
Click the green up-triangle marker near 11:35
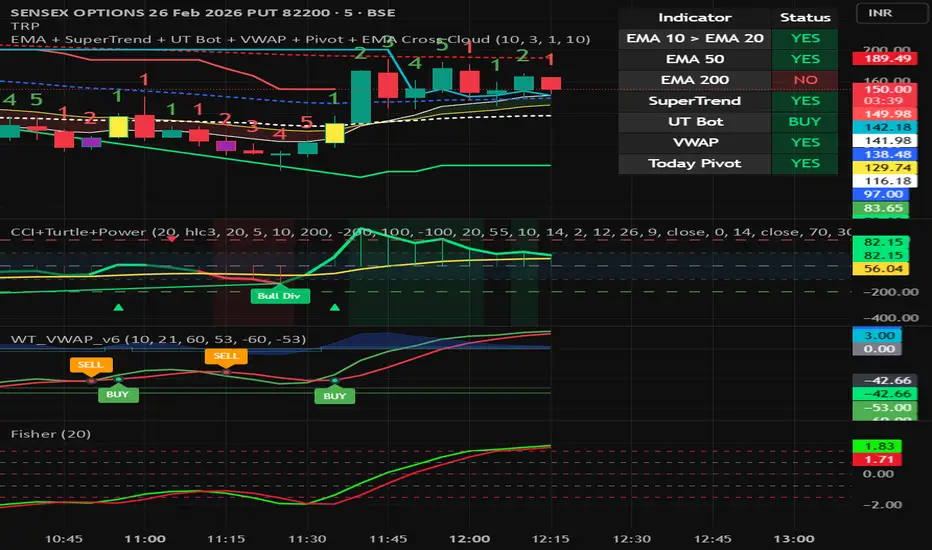(x=335, y=307)
